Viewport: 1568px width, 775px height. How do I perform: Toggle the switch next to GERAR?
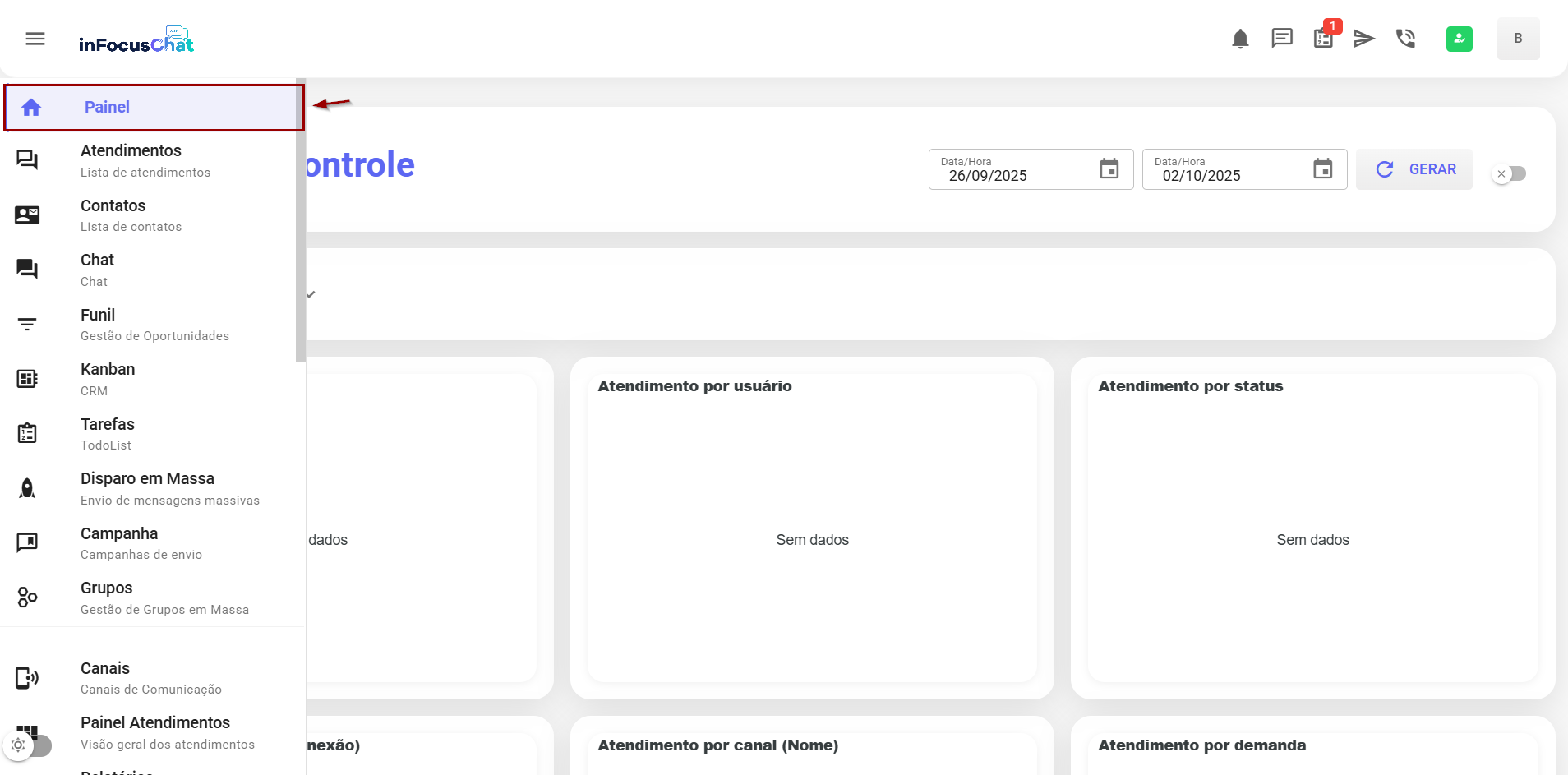point(1510,173)
